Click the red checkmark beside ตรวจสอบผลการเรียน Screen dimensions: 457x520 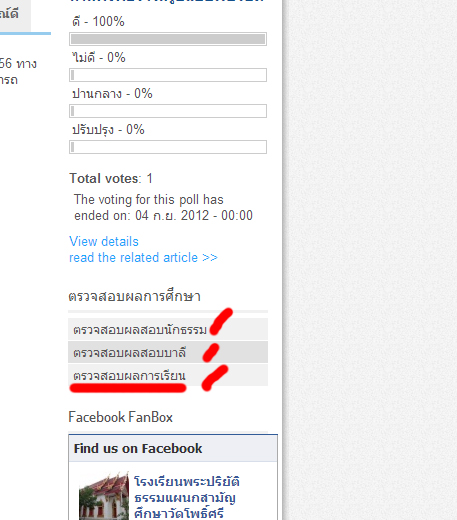click(x=215, y=378)
